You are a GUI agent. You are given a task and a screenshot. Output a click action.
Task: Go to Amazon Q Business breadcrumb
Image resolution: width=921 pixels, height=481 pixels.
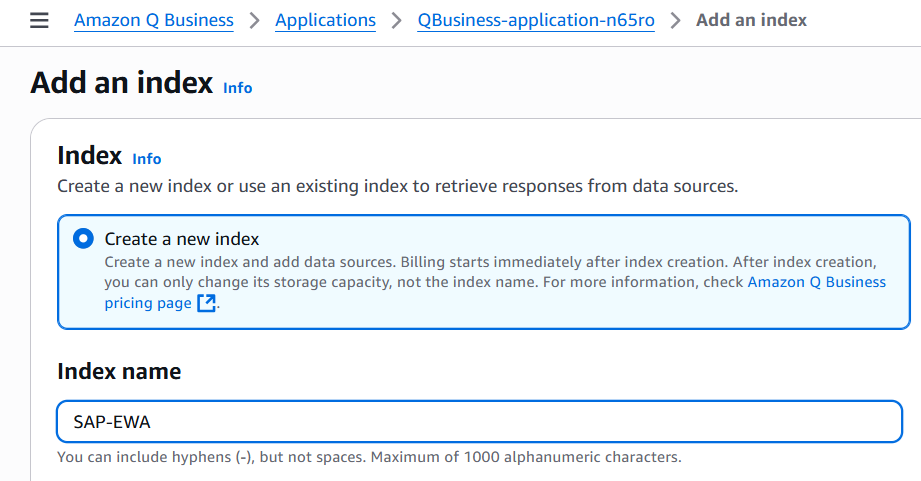154,20
